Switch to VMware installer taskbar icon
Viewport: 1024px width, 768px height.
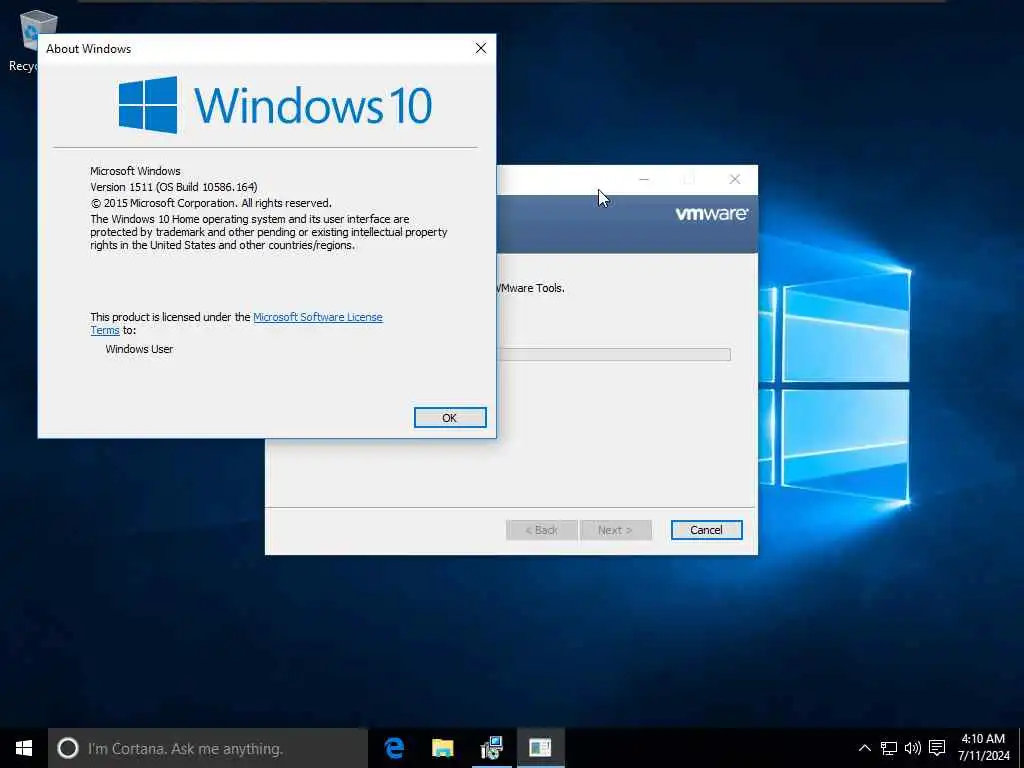coord(492,748)
